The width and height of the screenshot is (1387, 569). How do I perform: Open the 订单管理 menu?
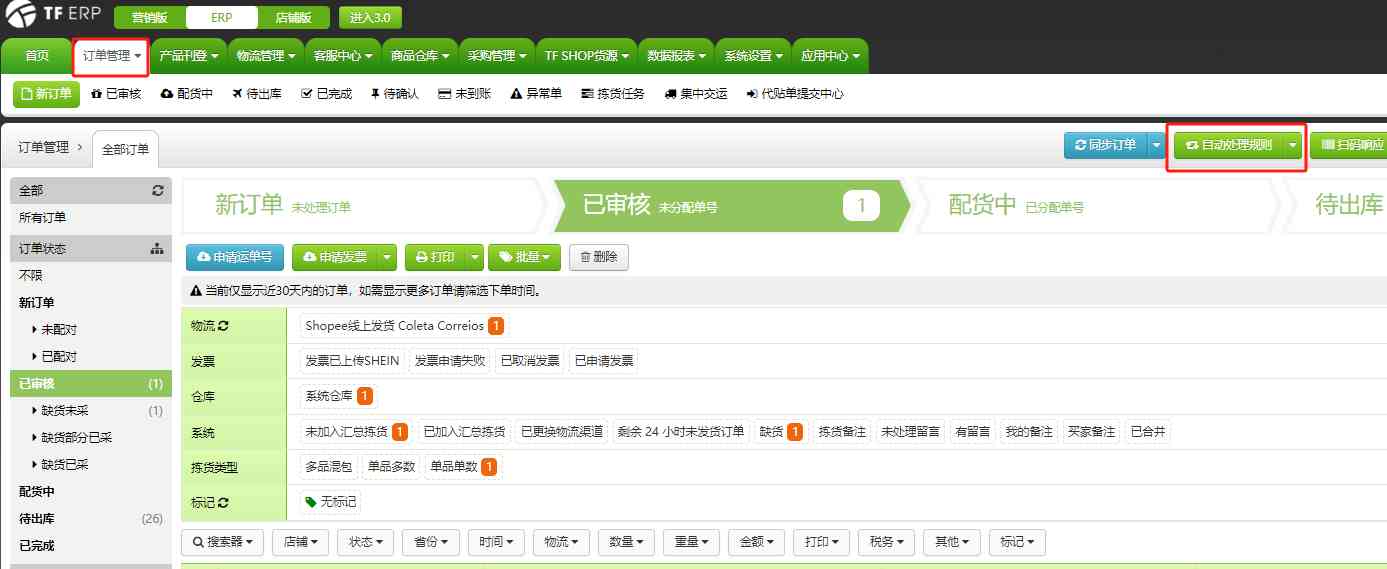point(111,56)
